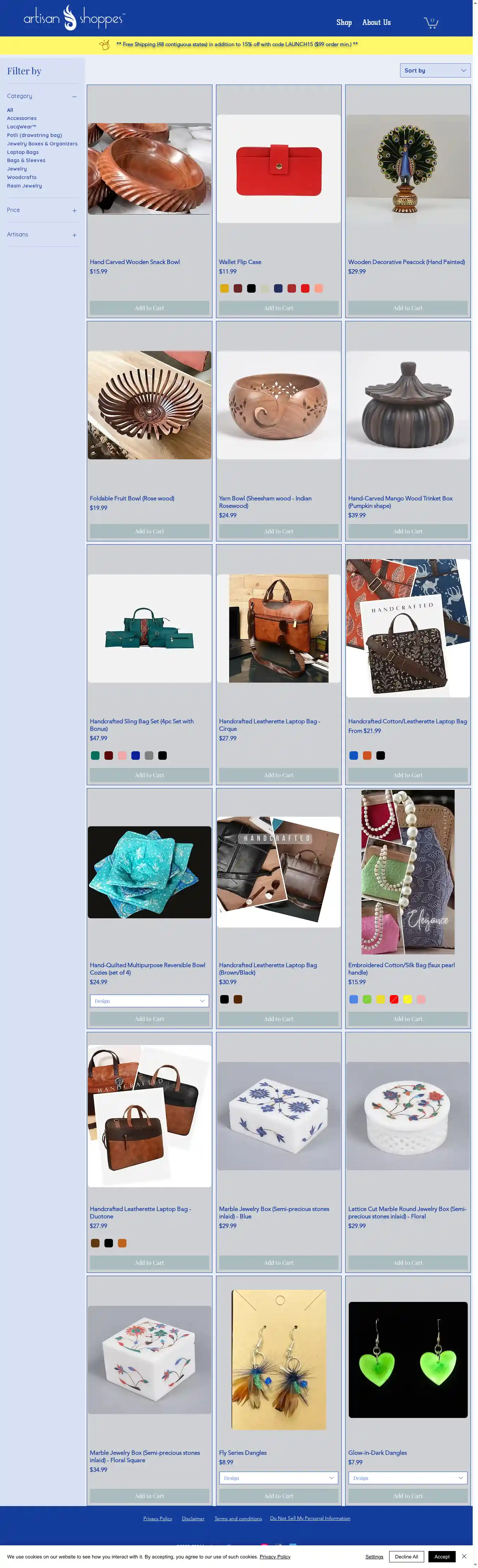478x1568 pixels.
Task: Filter by Jewelry Boxes & Organizers category
Action: [x=42, y=144]
